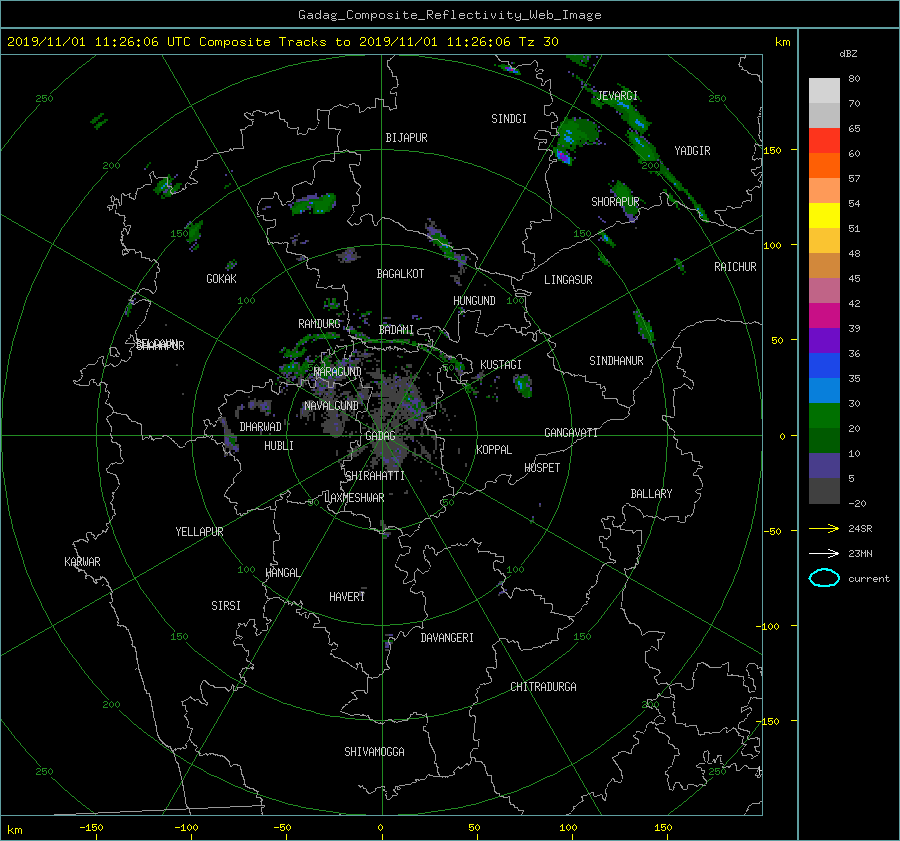Select the yellow 51 dBZ legend swatch
Image resolution: width=900 pixels, height=841 pixels.
pos(824,216)
